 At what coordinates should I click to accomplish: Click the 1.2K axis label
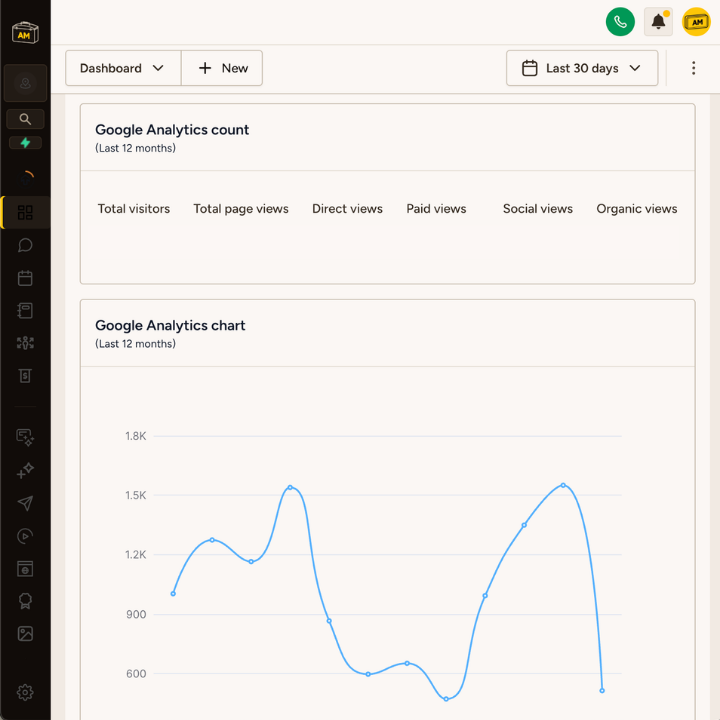135,555
